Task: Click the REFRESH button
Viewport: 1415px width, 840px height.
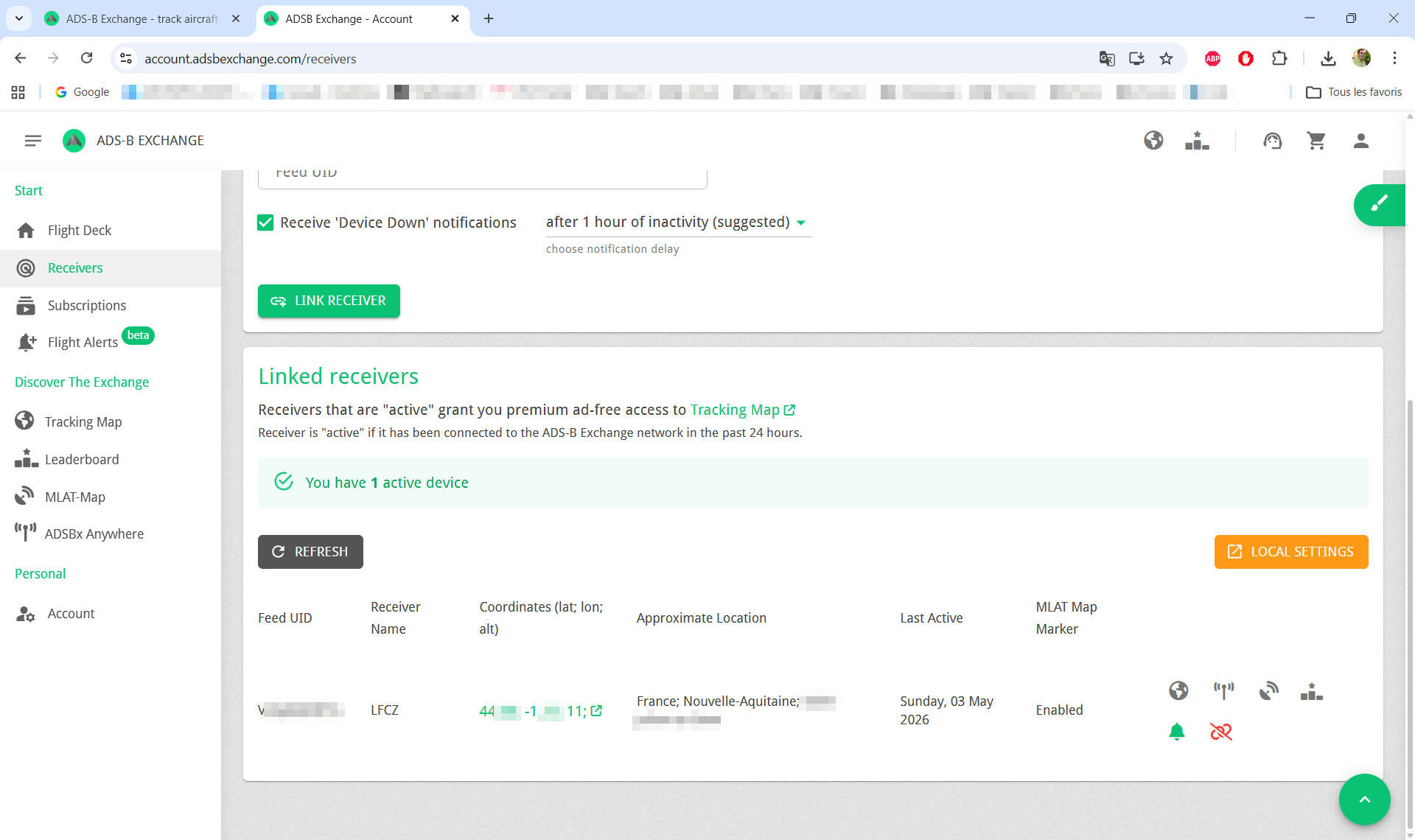Action: tap(310, 552)
